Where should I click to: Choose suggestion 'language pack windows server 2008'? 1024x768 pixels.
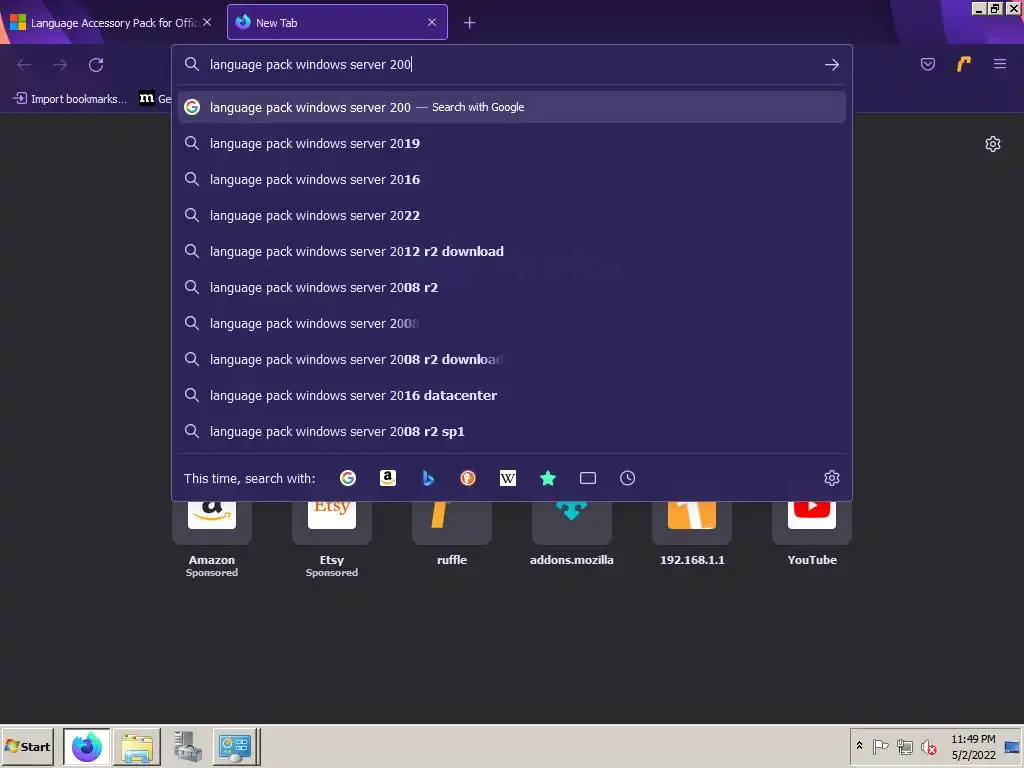(x=511, y=323)
